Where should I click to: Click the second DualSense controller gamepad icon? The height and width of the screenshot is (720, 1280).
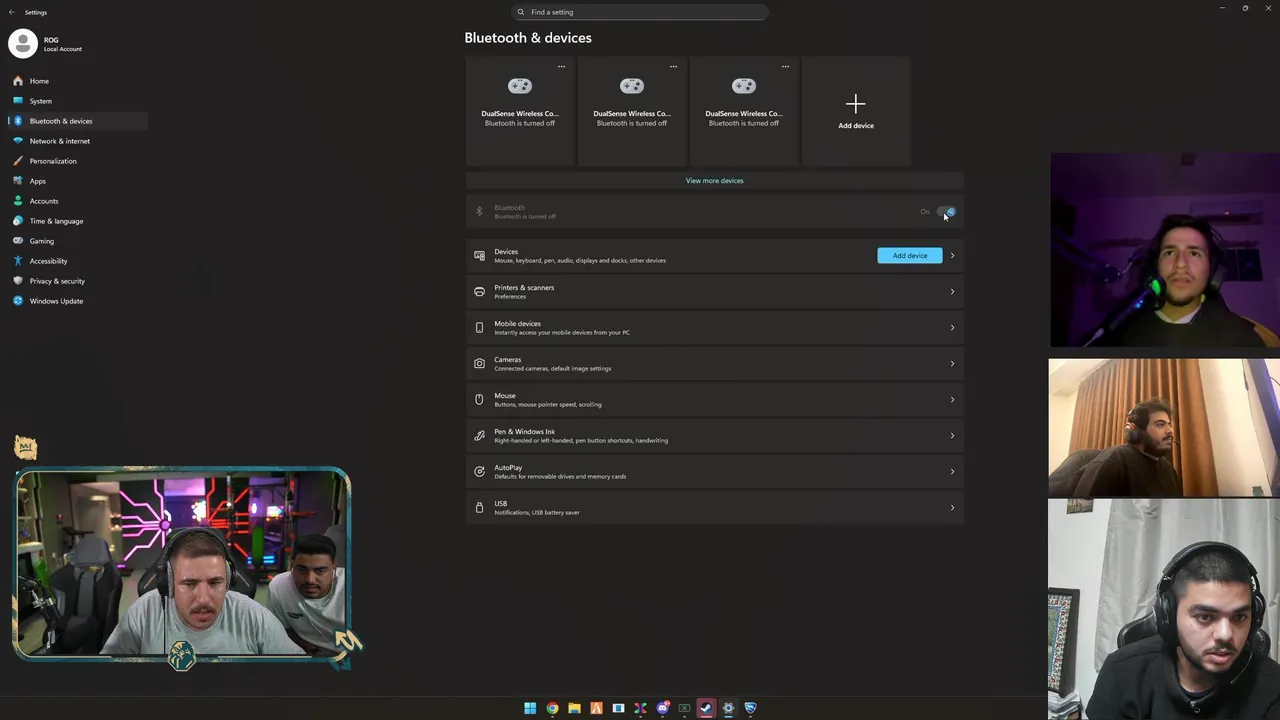(632, 86)
